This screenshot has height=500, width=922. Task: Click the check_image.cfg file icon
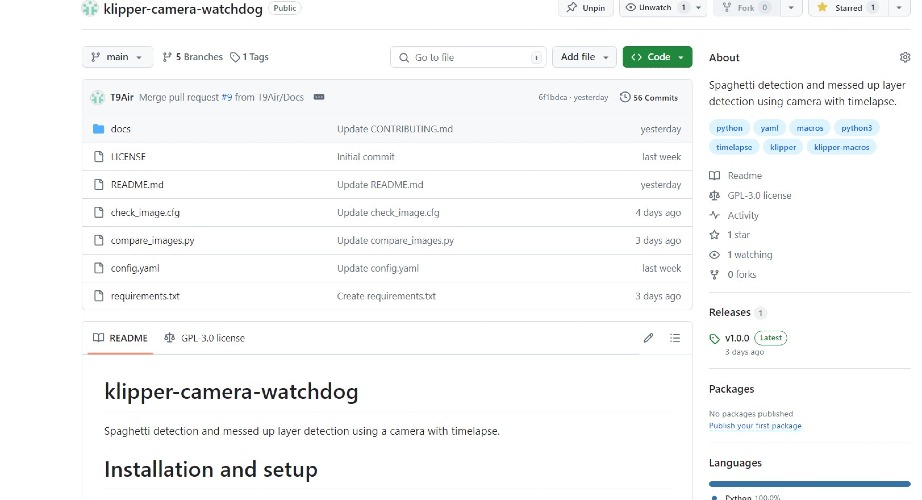click(x=98, y=212)
